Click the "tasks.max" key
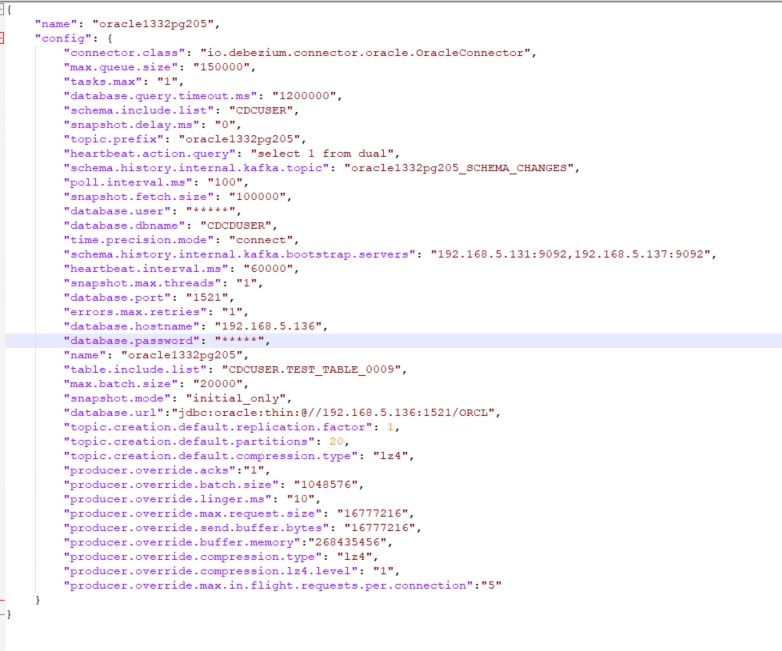Screen dimensions: 782x651 pos(103,82)
